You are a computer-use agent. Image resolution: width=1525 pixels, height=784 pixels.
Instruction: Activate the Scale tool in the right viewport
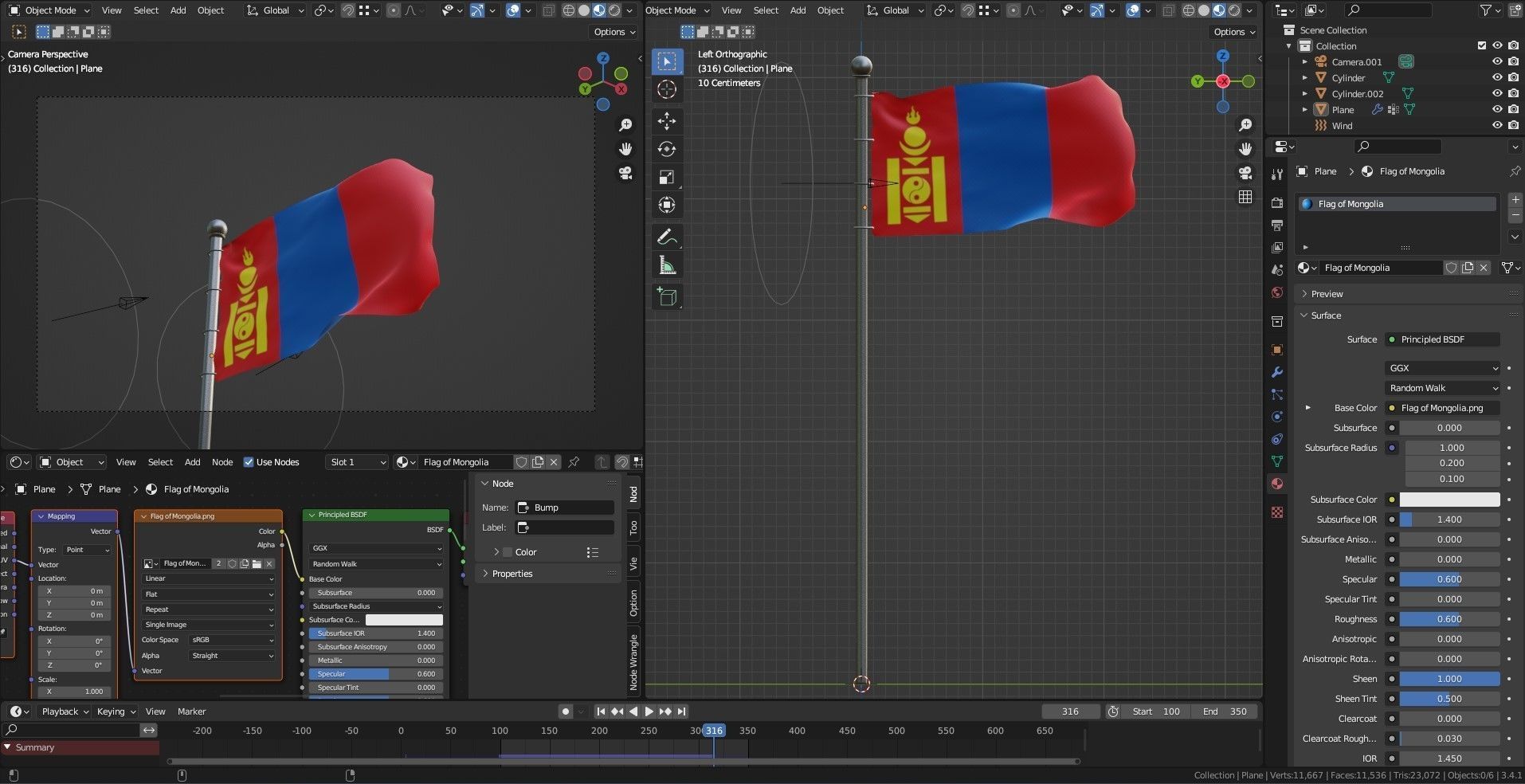667,177
